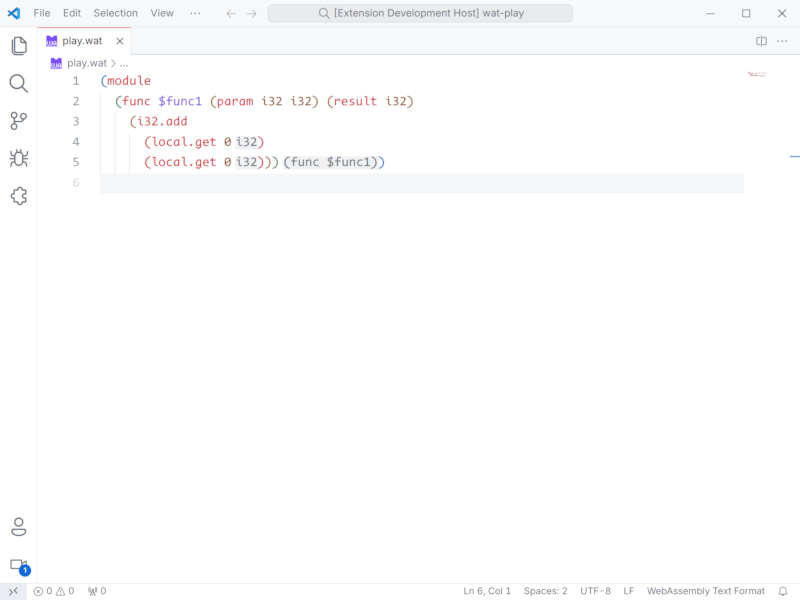Screen dimensions: 800x600
Task: Expand the hidden menu bar items ellipsis
Action: click(x=194, y=13)
